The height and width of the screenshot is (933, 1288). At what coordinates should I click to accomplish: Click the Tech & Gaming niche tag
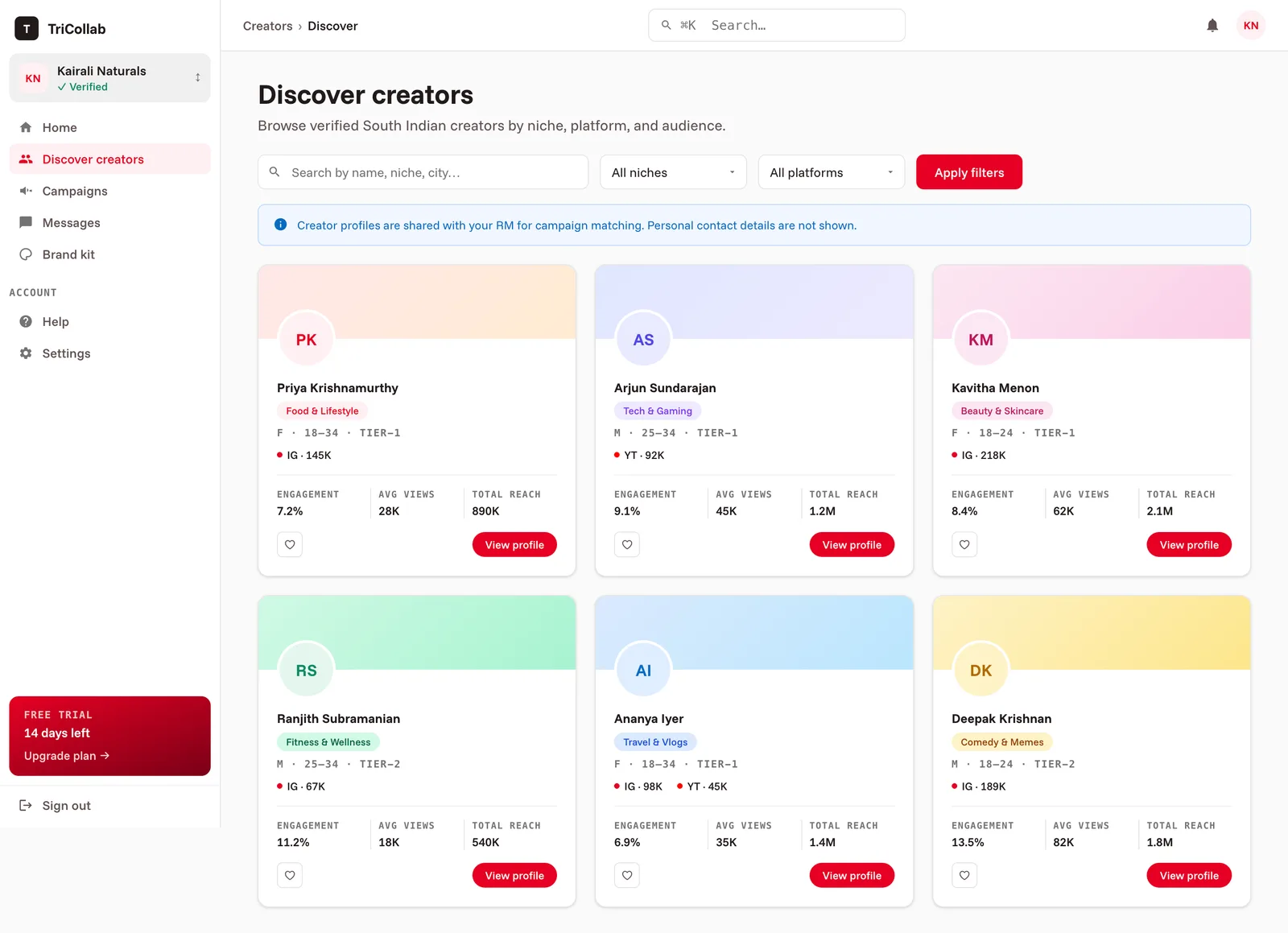(658, 411)
